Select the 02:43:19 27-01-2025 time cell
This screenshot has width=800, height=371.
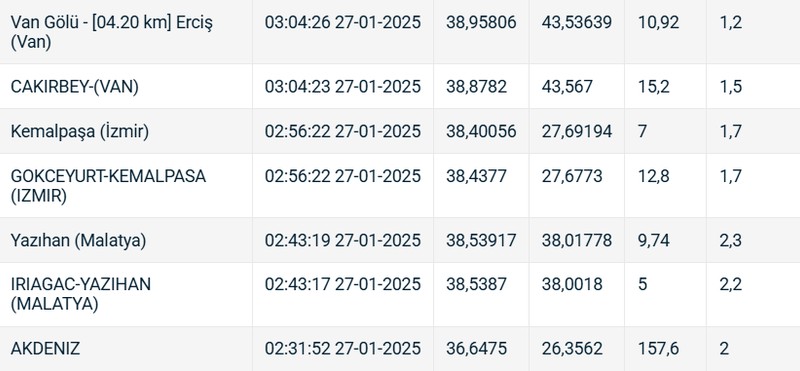coord(342,240)
